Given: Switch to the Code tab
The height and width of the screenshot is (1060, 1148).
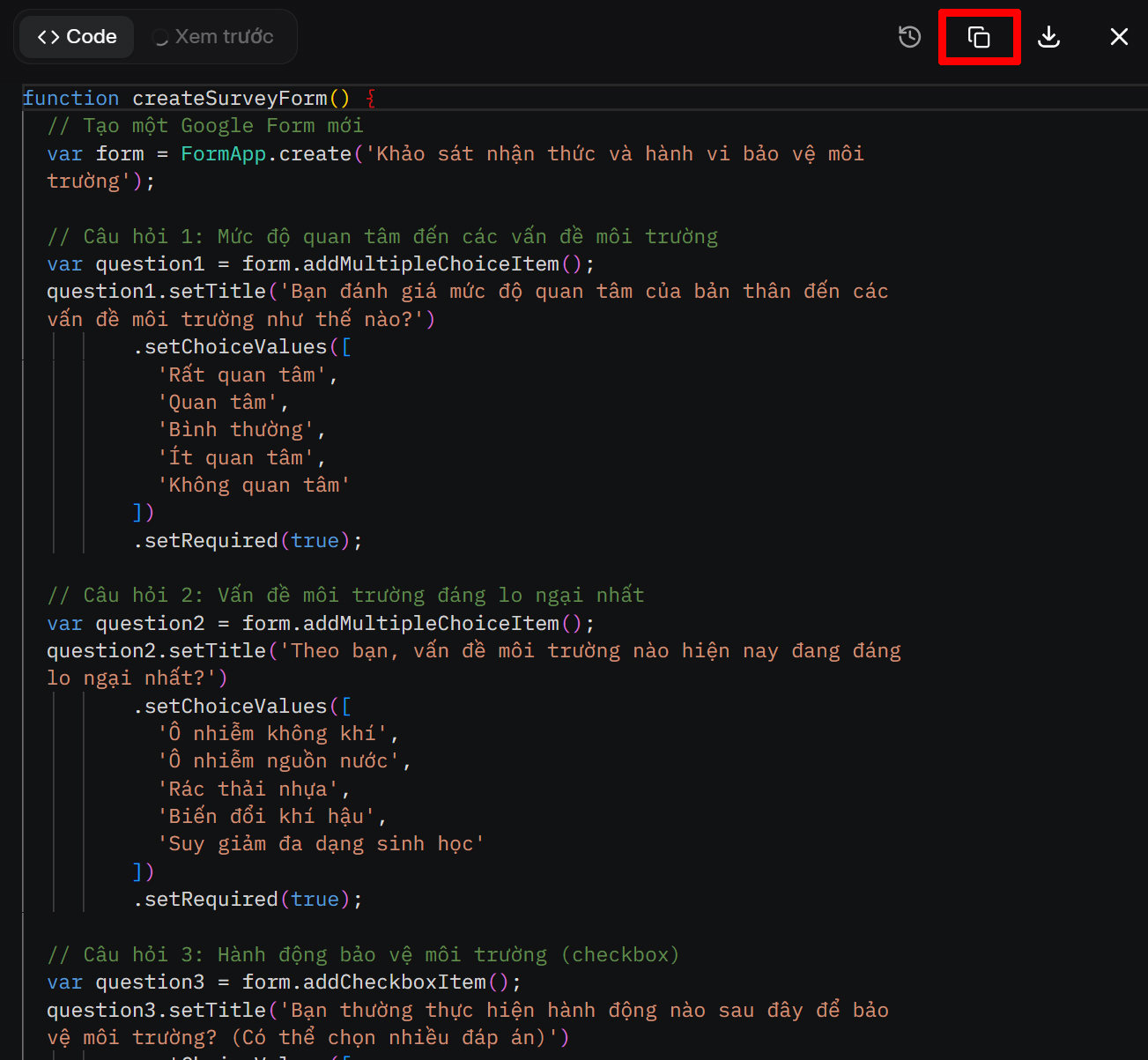Looking at the screenshot, I should click(x=78, y=37).
